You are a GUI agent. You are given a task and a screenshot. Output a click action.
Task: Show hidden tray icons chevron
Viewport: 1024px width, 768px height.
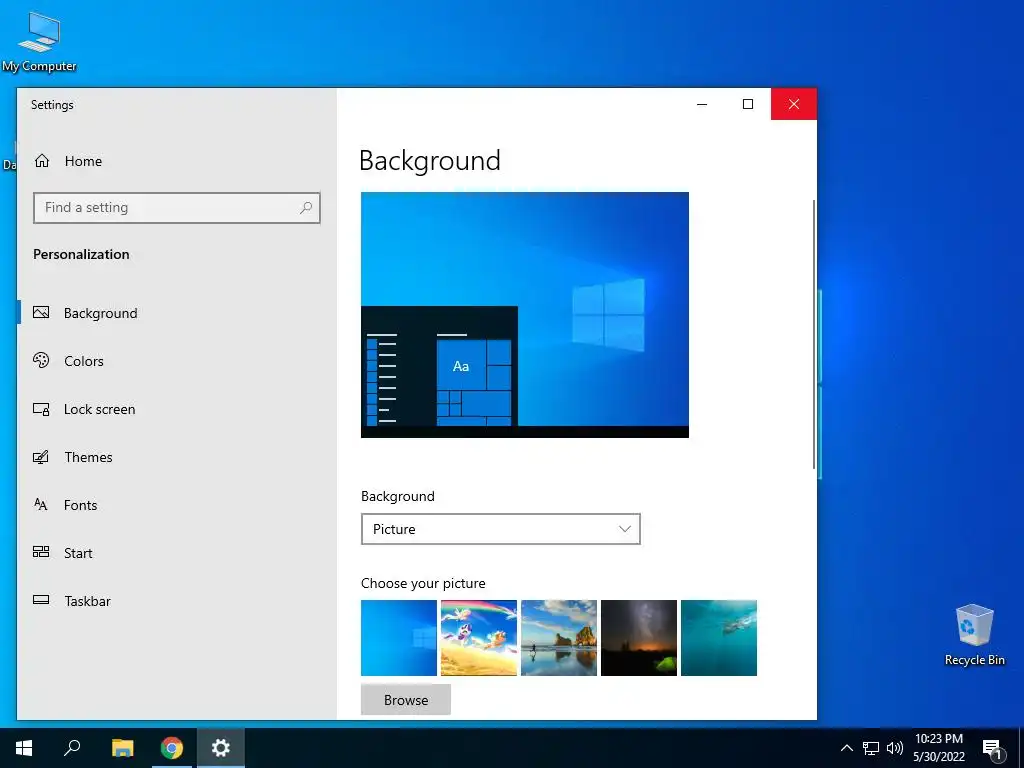click(x=846, y=748)
